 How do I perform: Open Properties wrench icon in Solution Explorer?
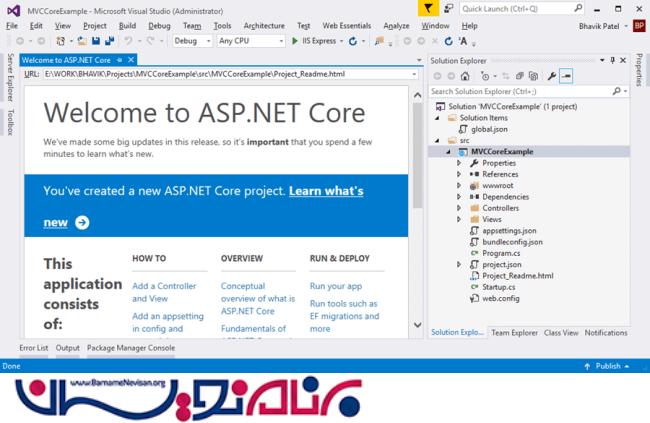pyautogui.click(x=550, y=75)
